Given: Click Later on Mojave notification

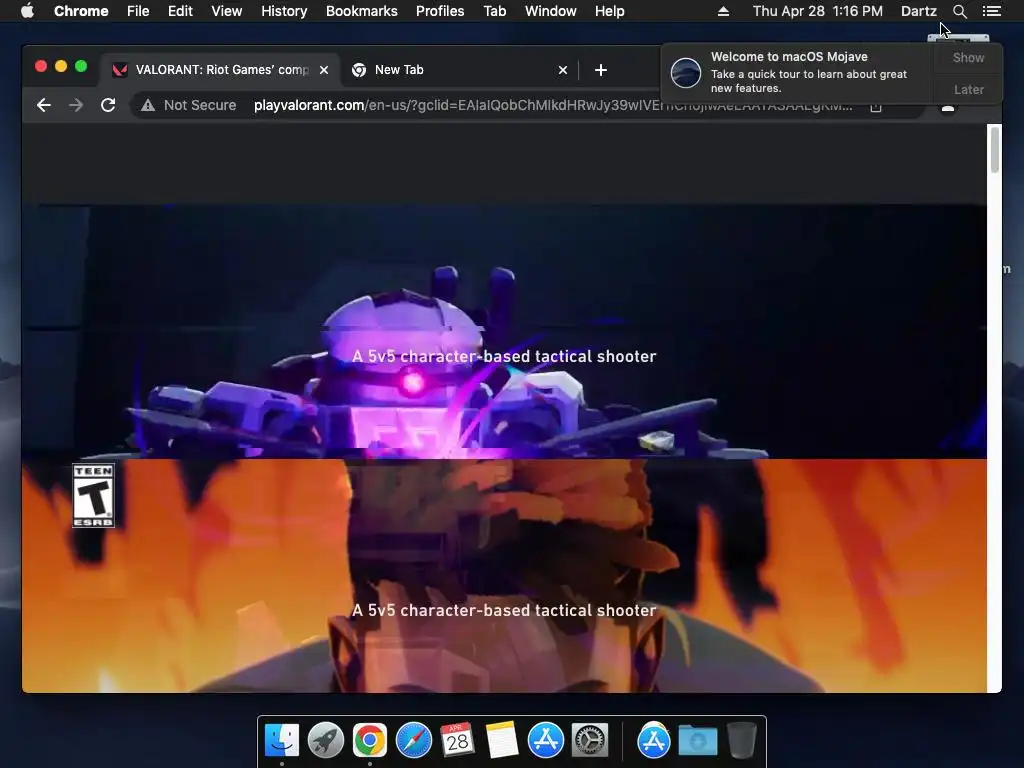Looking at the screenshot, I should coord(968,89).
